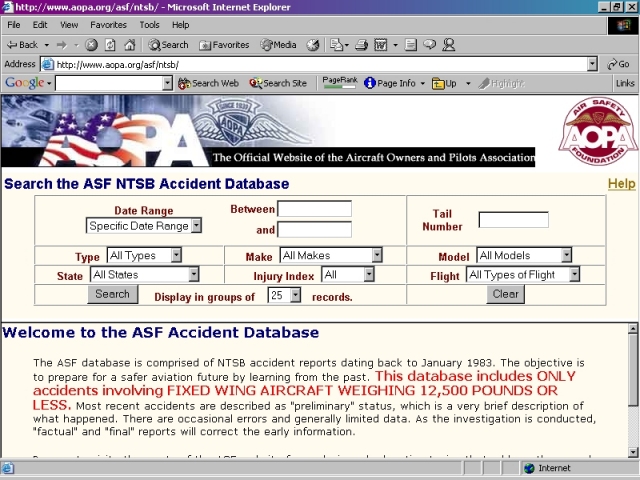Click Google toolbar Search Web button

(x=208, y=83)
